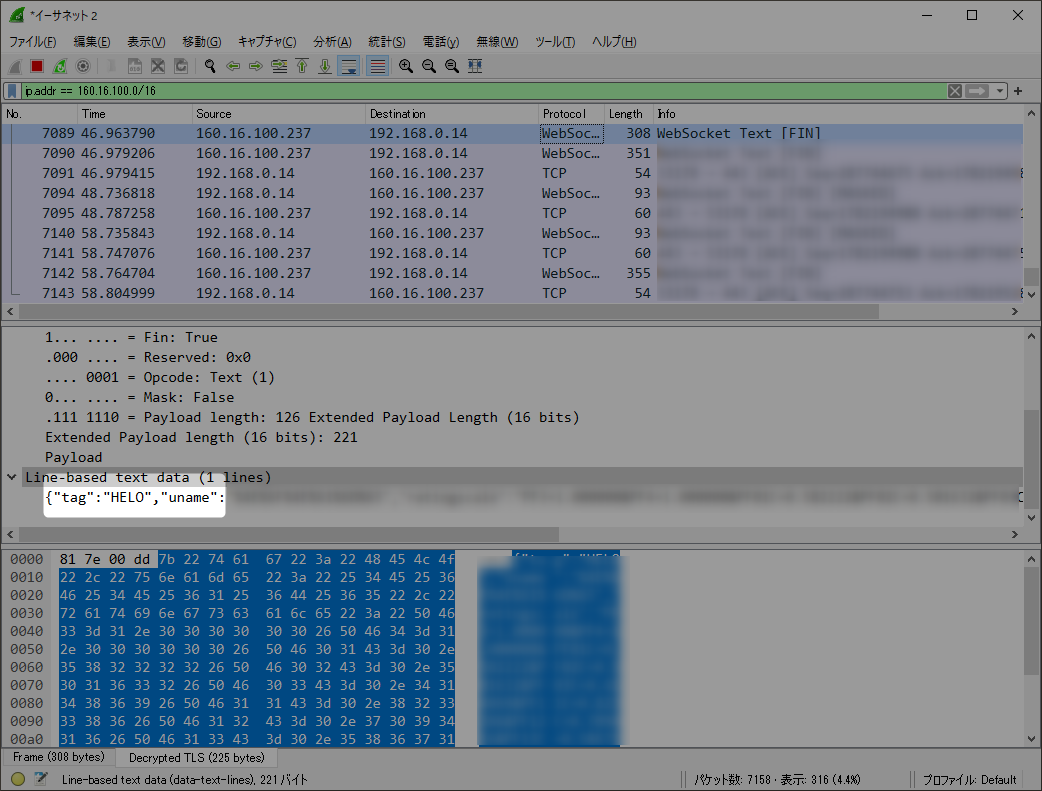Sort packets by Source column
The image size is (1042, 791).
click(279, 114)
